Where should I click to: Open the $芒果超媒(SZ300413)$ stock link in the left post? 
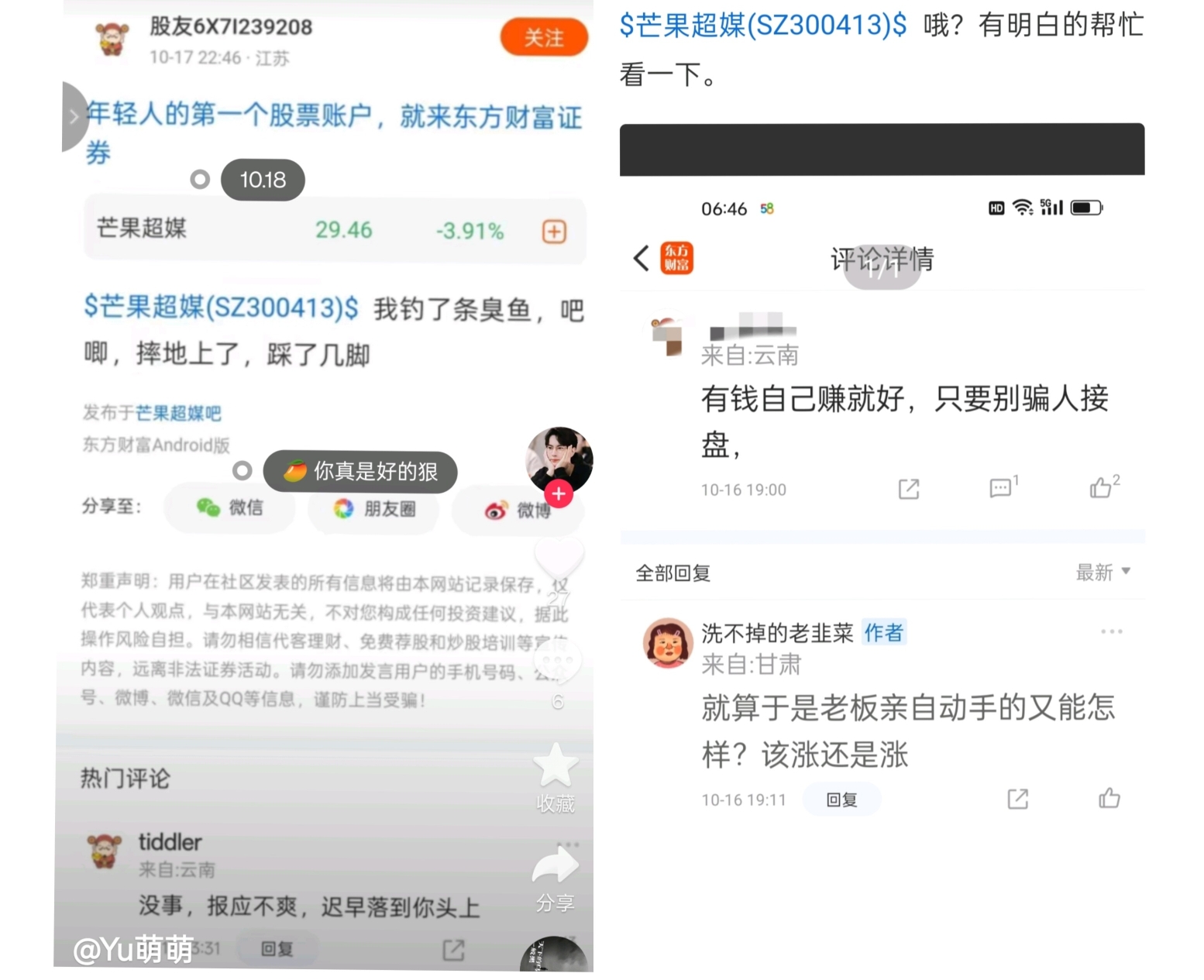[x=221, y=308]
